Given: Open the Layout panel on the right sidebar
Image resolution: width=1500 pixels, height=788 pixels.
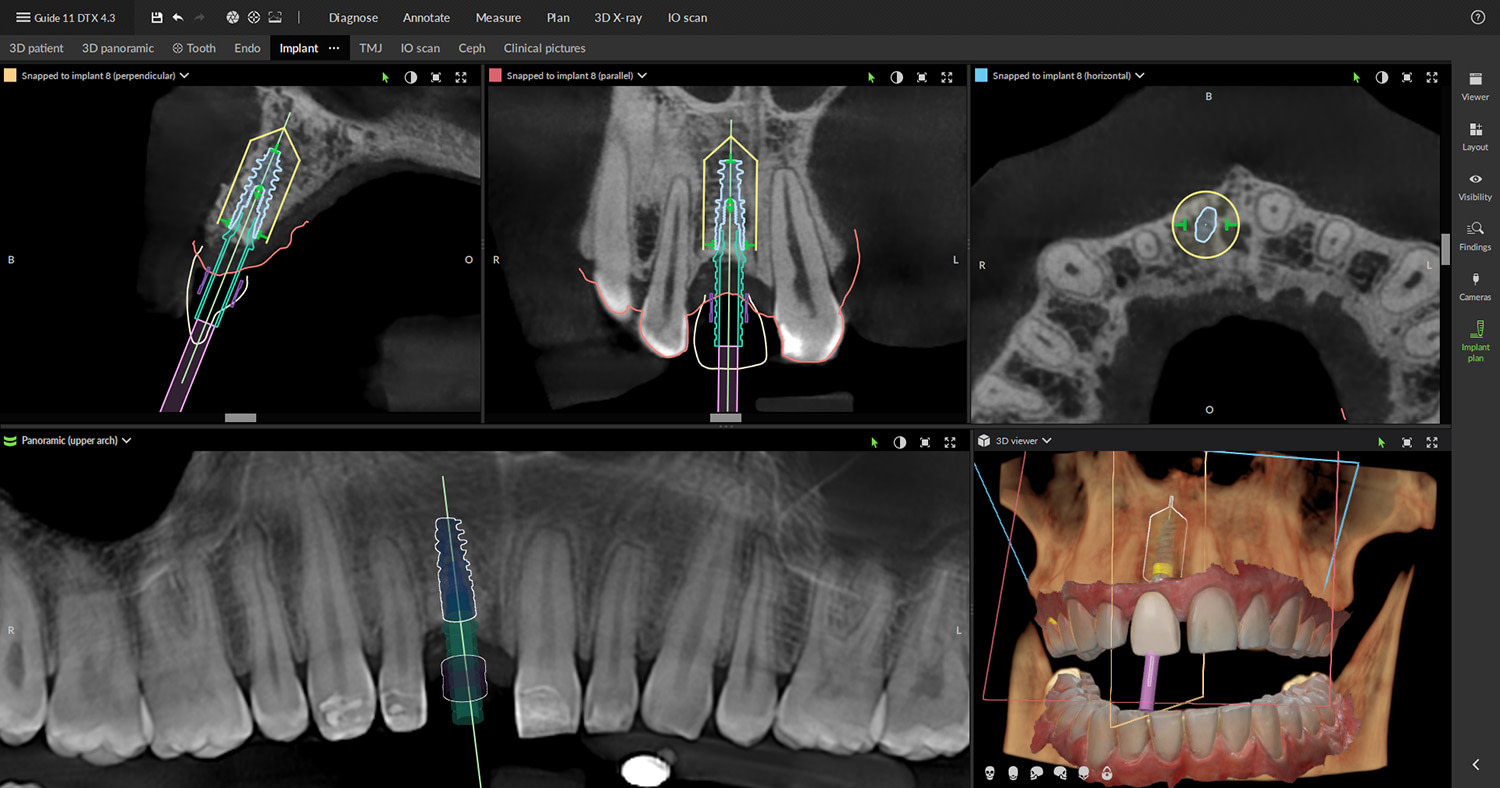Looking at the screenshot, I should 1474,136.
